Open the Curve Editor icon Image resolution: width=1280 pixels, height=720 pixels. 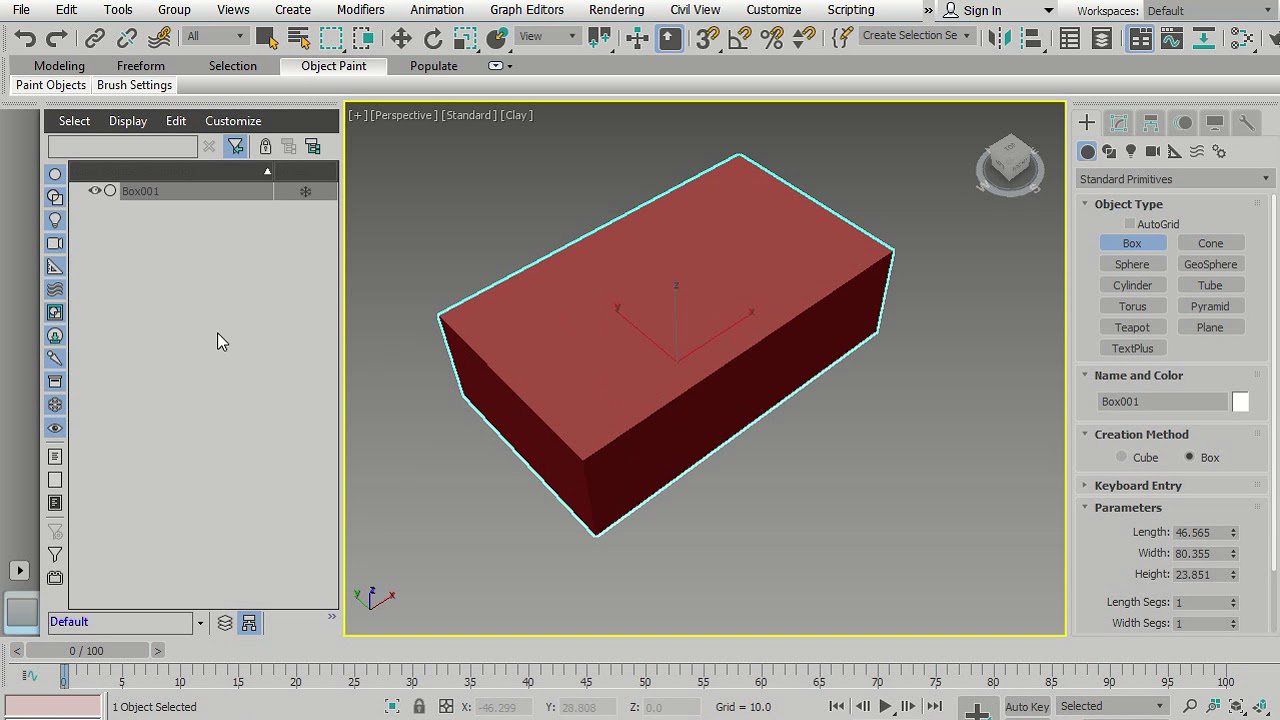pyautogui.click(x=1172, y=38)
